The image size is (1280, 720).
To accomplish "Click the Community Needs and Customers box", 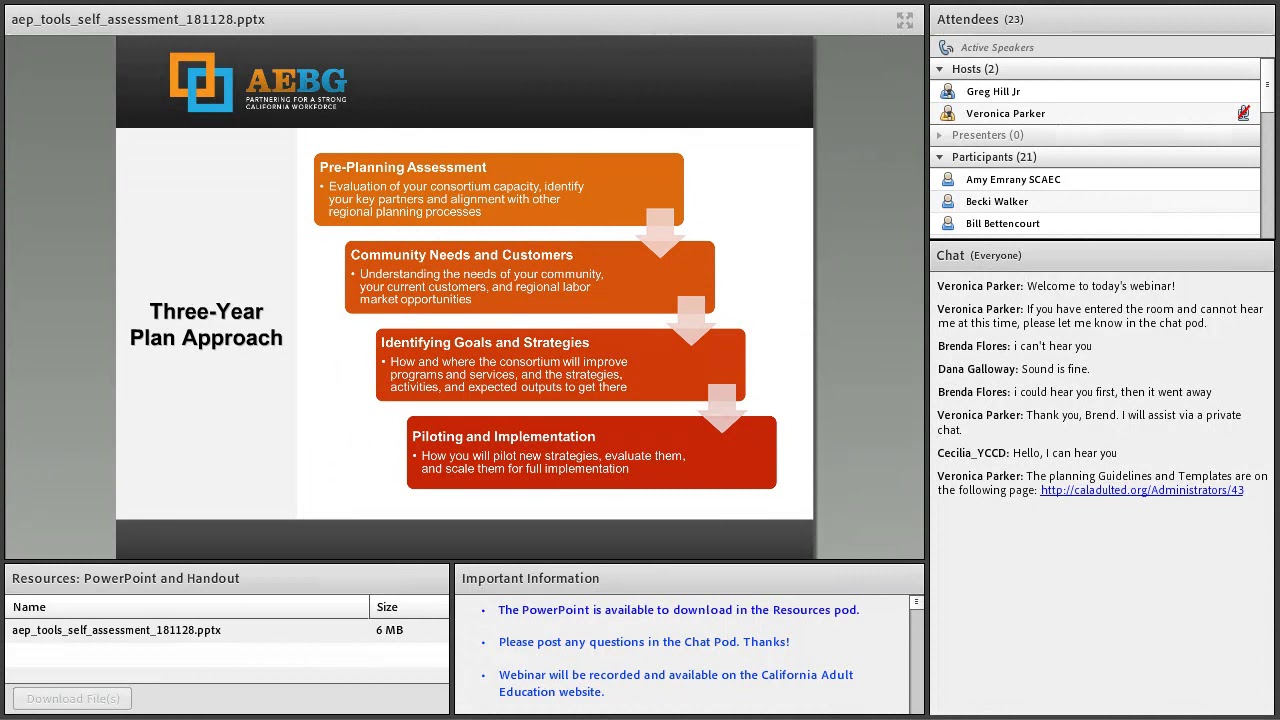I will (x=529, y=277).
